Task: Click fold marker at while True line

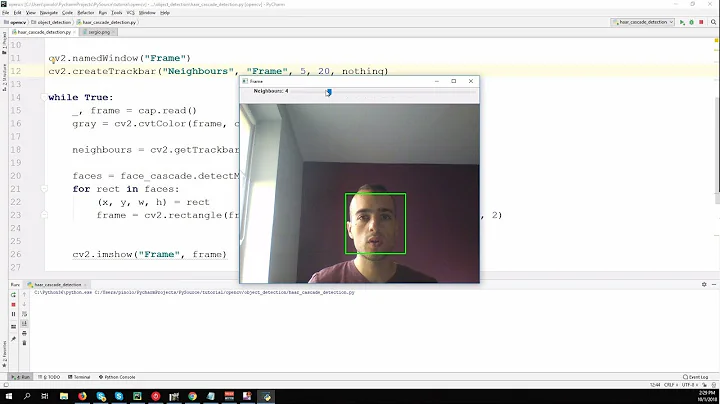Action: point(44,97)
